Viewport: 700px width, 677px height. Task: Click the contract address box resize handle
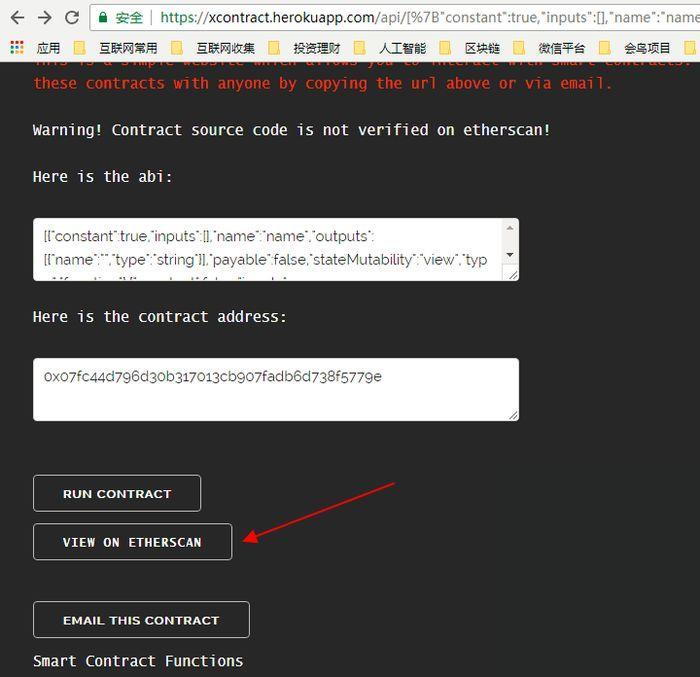pyautogui.click(x=513, y=415)
